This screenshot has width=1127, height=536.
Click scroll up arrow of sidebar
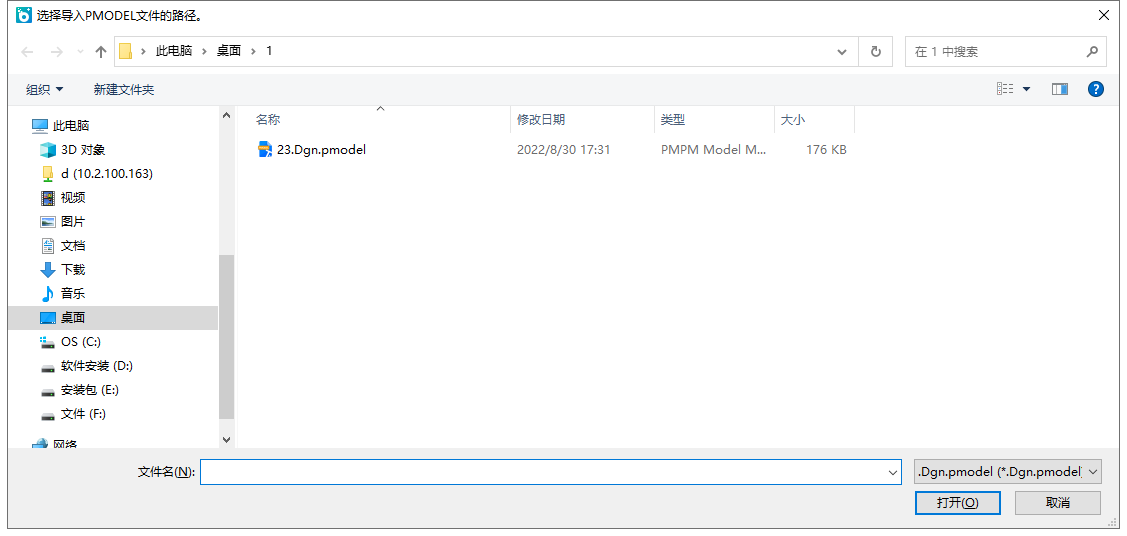[x=226, y=115]
